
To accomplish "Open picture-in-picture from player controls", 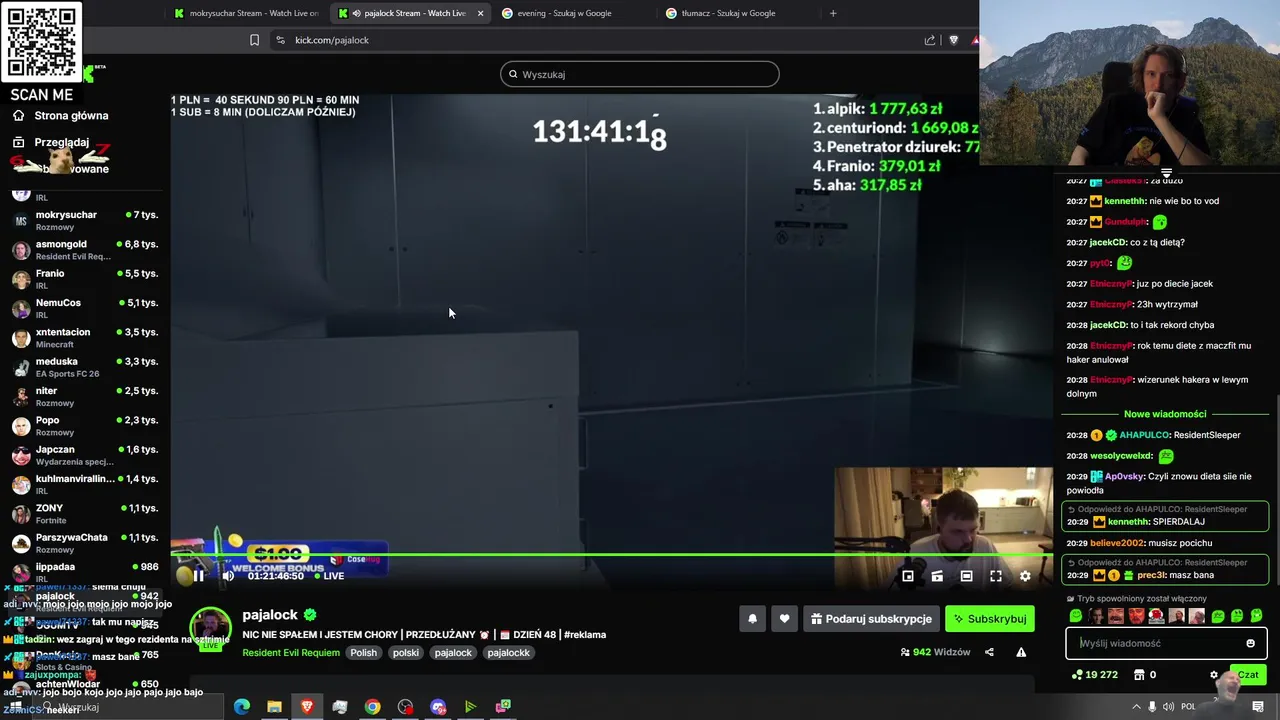I will point(908,576).
